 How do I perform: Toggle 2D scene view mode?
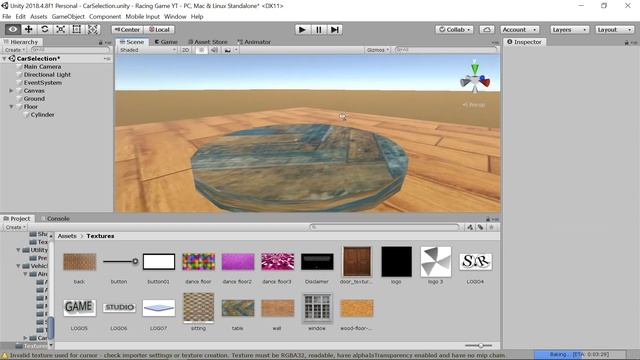[185, 50]
